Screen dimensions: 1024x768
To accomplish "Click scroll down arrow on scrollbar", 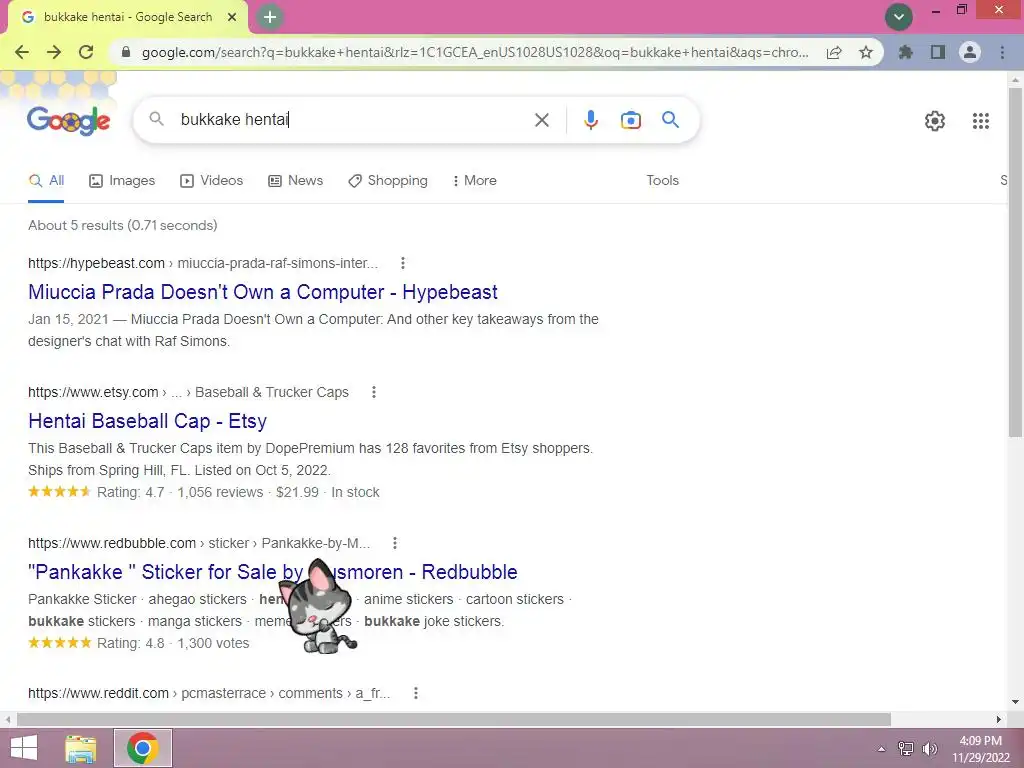I will point(1015,703).
